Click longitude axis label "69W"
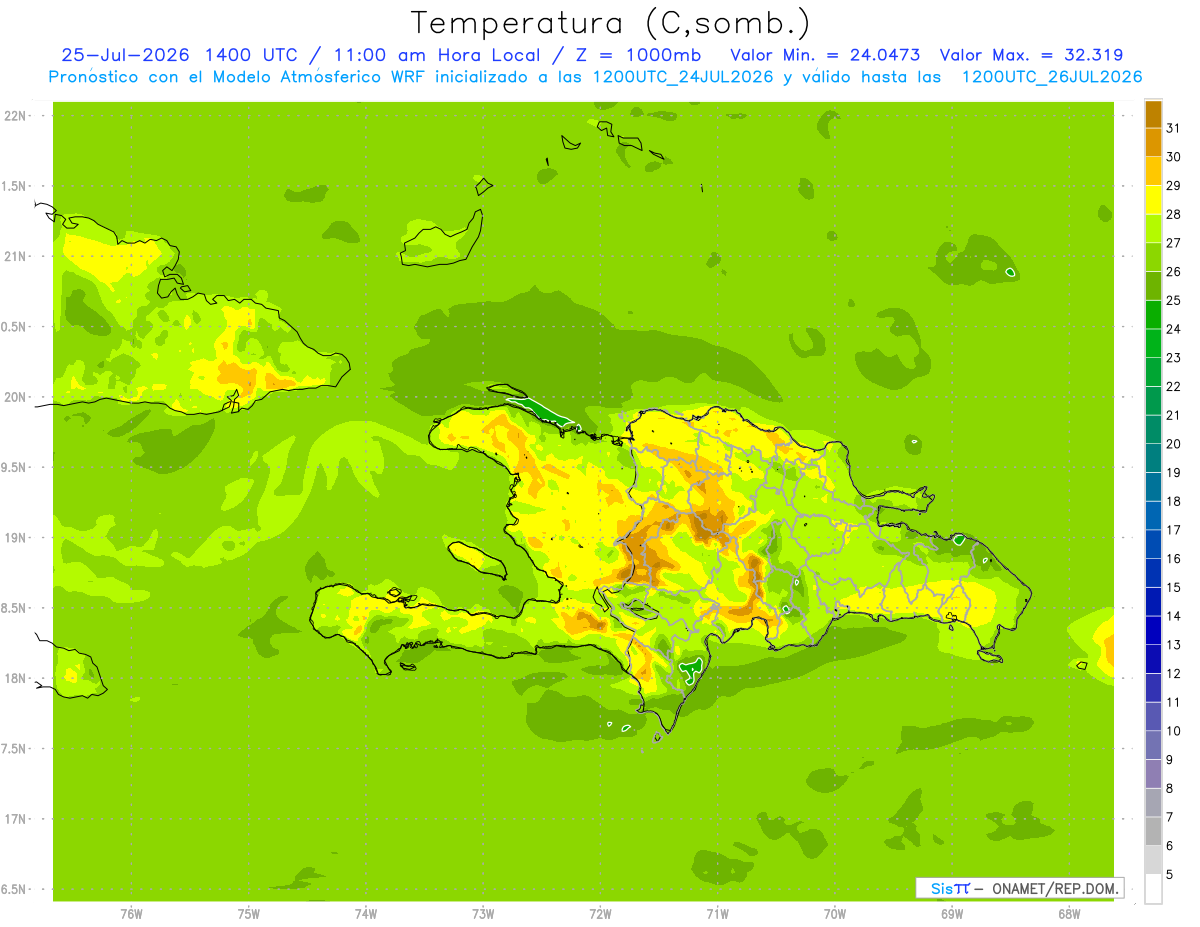 [x=952, y=914]
